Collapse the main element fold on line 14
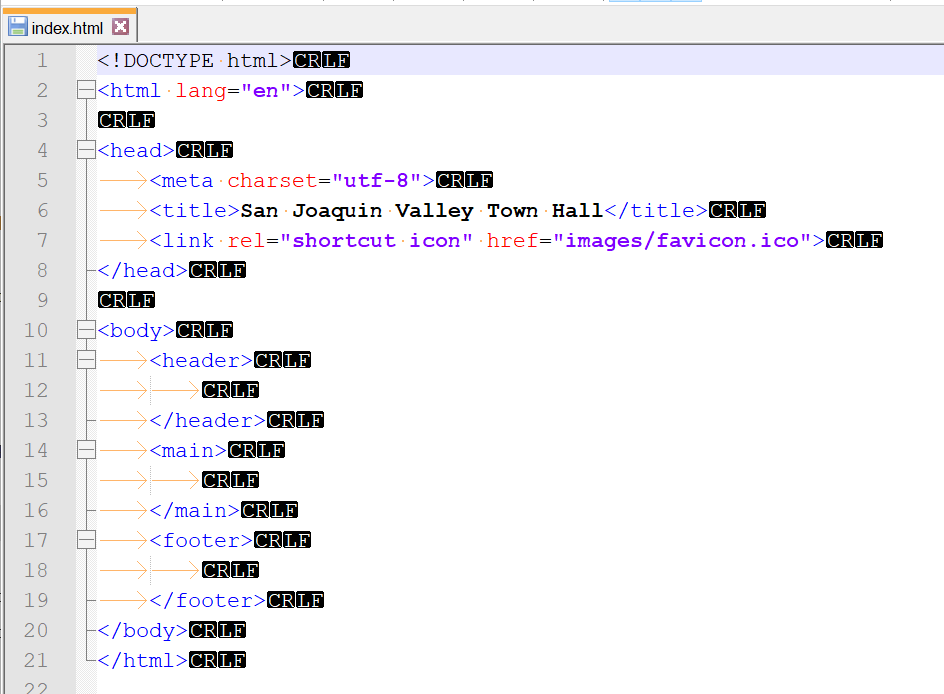Image resolution: width=944 pixels, height=694 pixels. pos(85,450)
